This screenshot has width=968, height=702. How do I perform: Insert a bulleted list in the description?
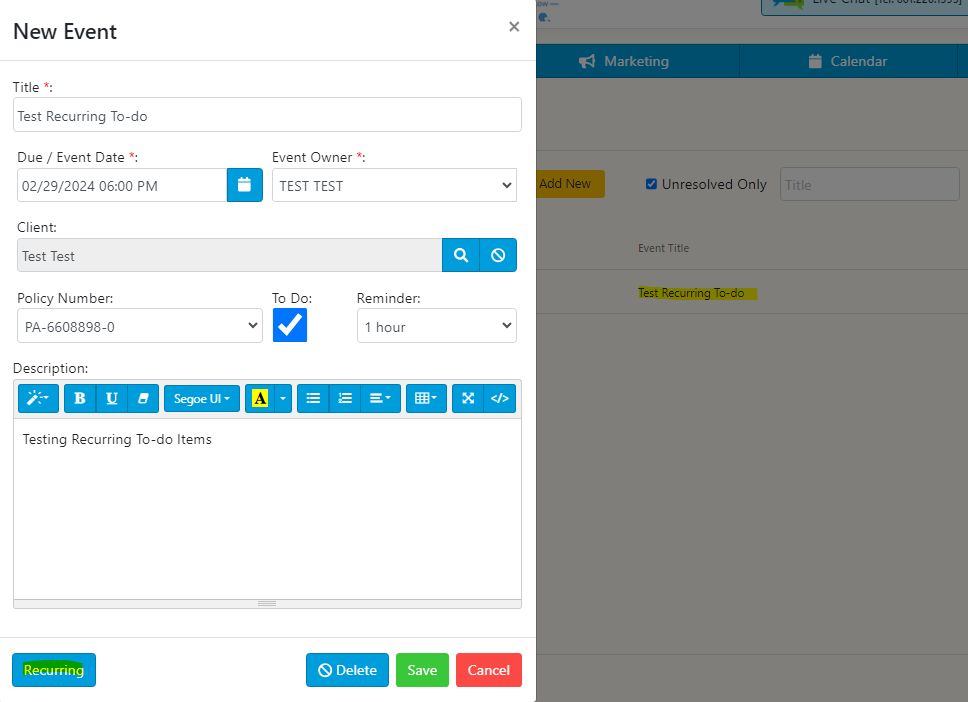pos(313,398)
